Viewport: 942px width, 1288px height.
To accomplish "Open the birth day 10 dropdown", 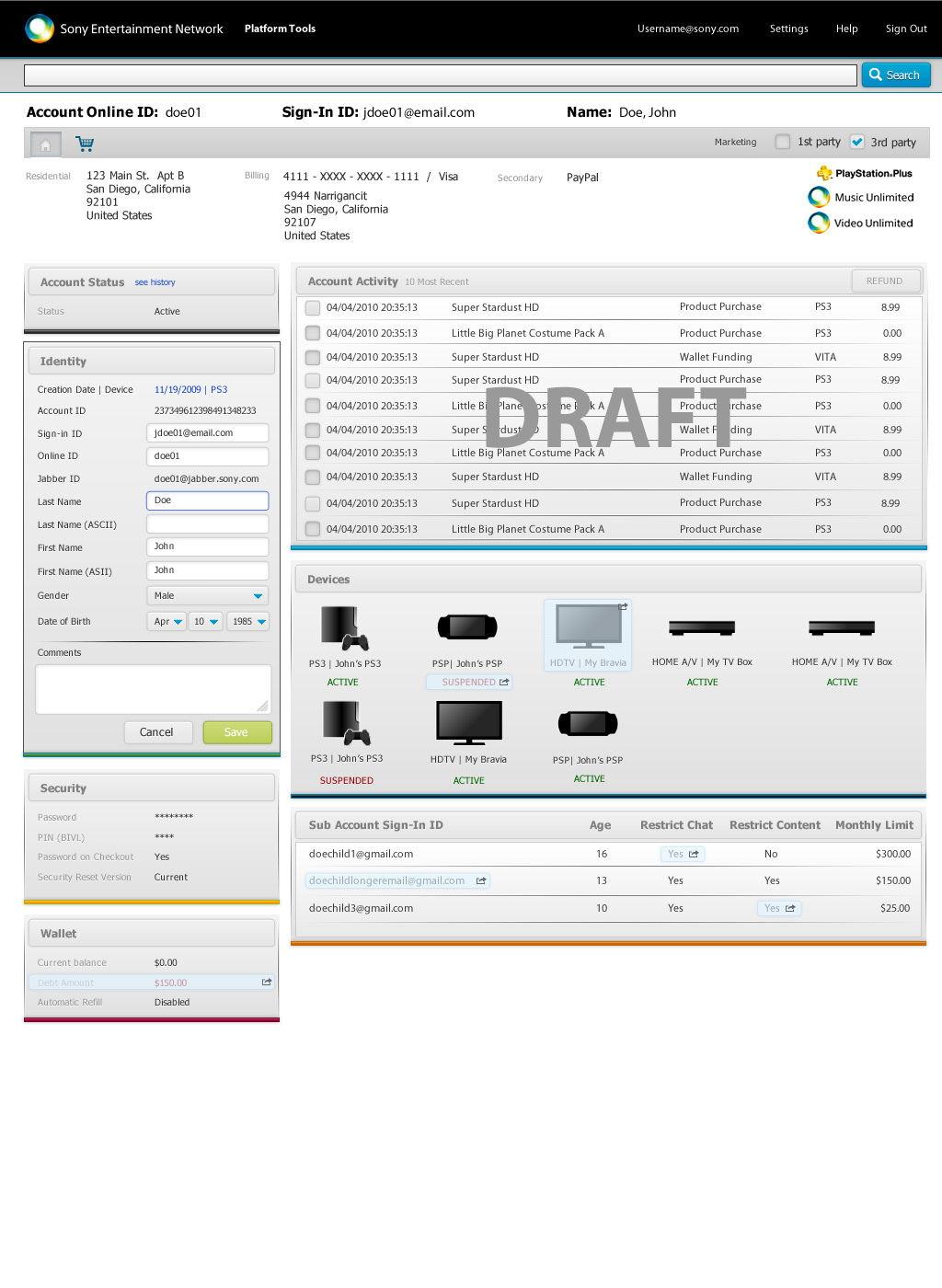I will (206, 622).
